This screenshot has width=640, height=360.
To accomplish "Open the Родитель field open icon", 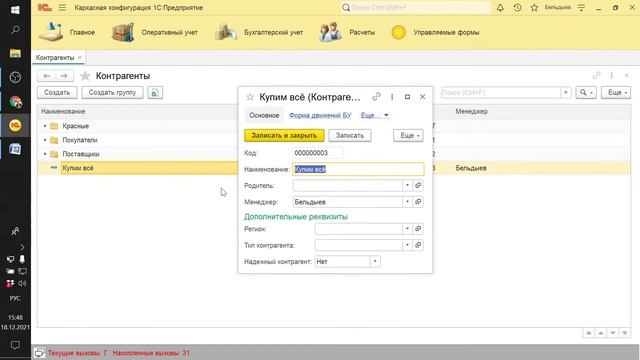I will click(418, 185).
